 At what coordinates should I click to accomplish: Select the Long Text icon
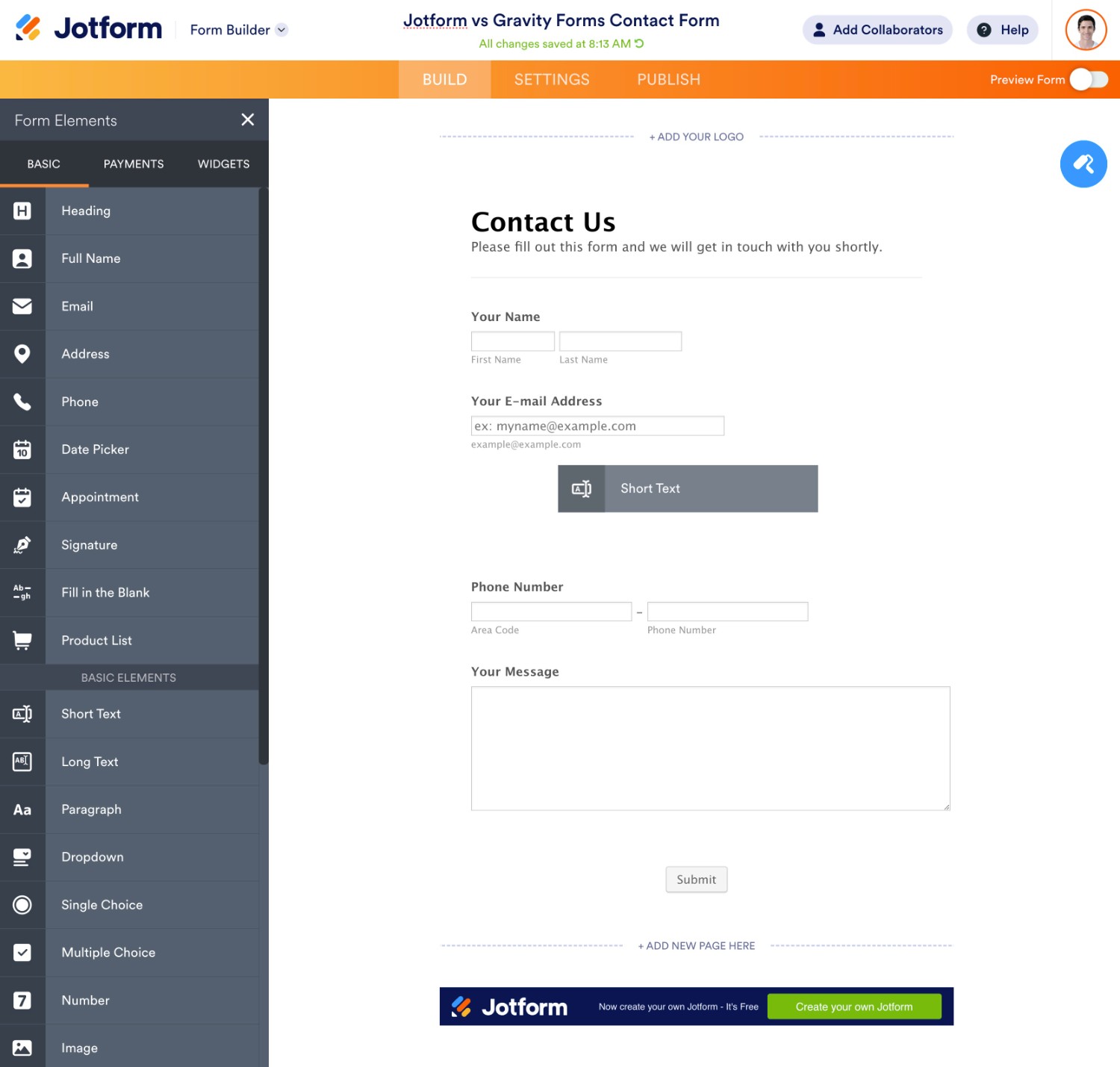pyautogui.click(x=22, y=762)
